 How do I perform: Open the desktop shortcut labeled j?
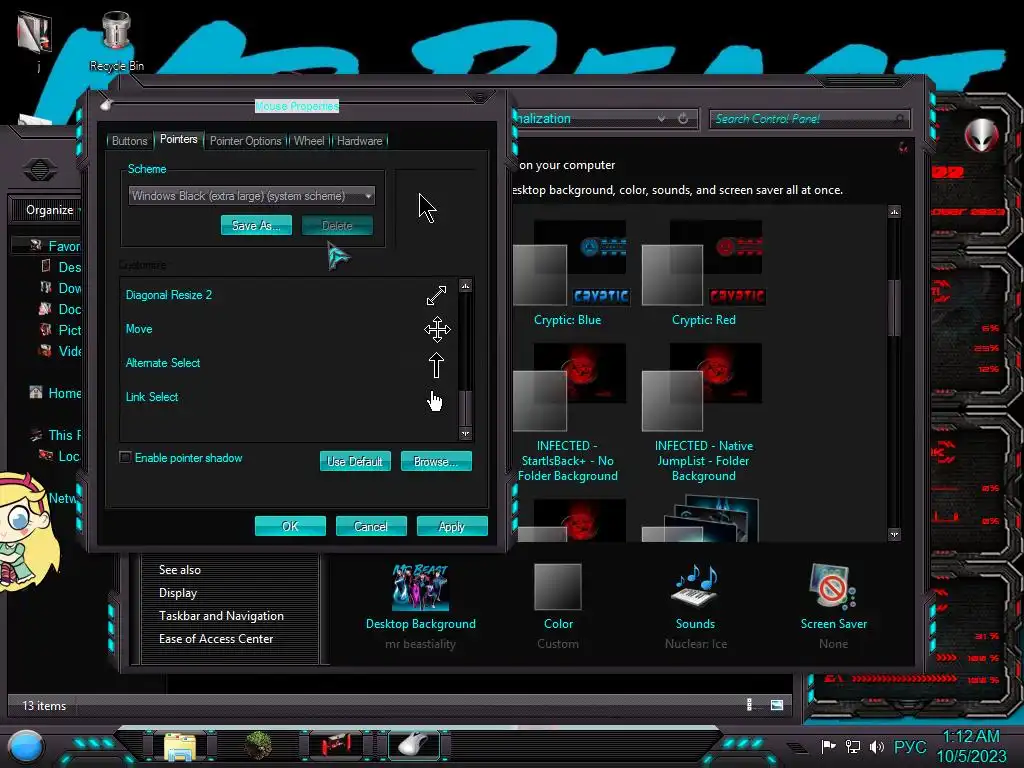pyautogui.click(x=34, y=40)
